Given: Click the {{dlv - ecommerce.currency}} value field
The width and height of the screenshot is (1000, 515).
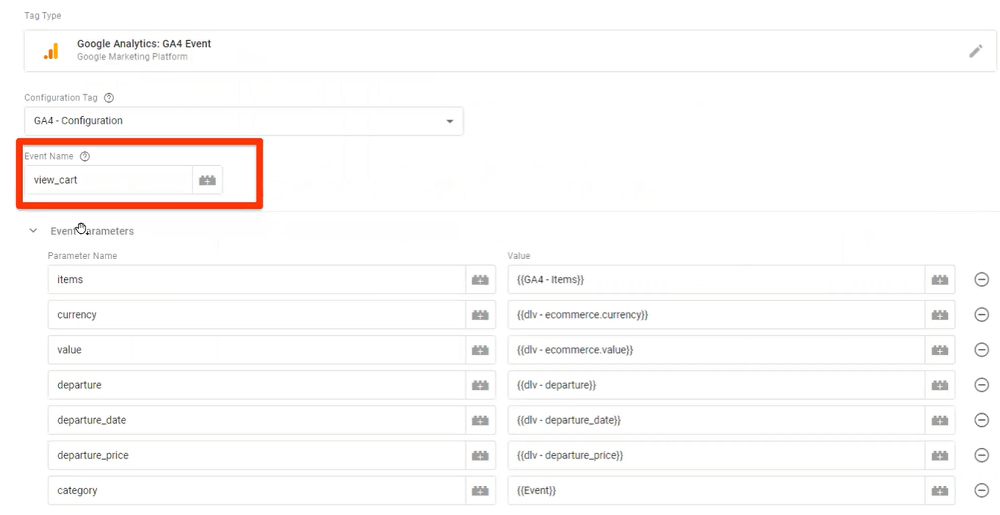Looking at the screenshot, I should coord(717,315).
